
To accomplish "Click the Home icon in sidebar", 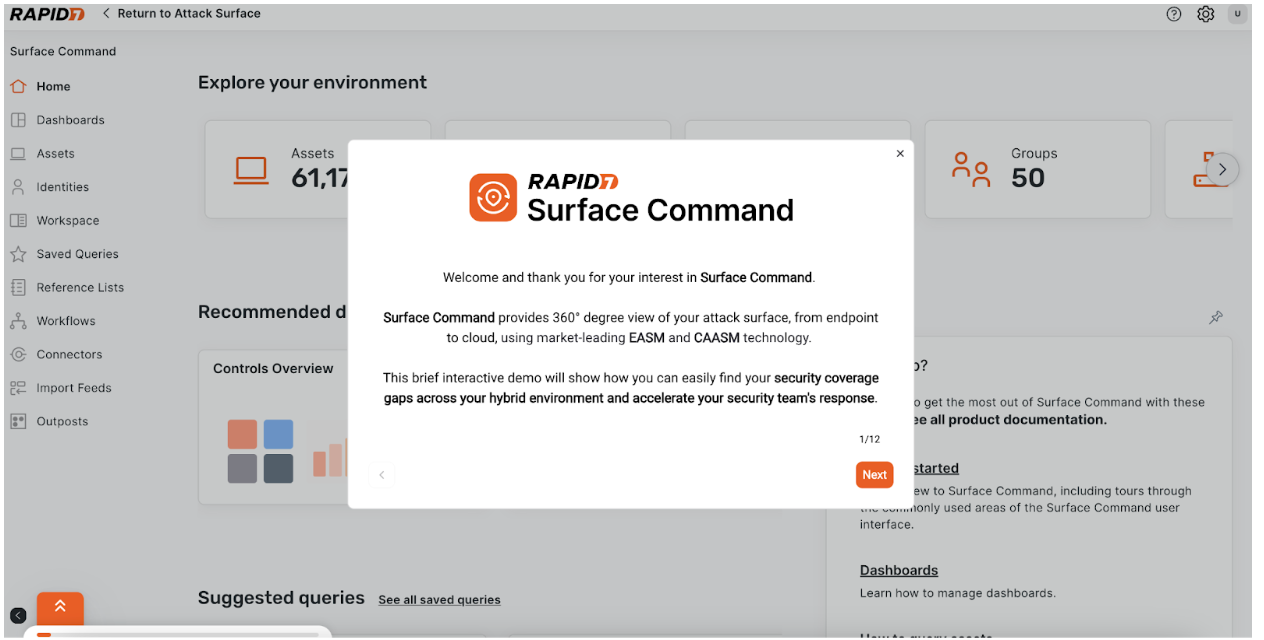I will [x=18, y=87].
